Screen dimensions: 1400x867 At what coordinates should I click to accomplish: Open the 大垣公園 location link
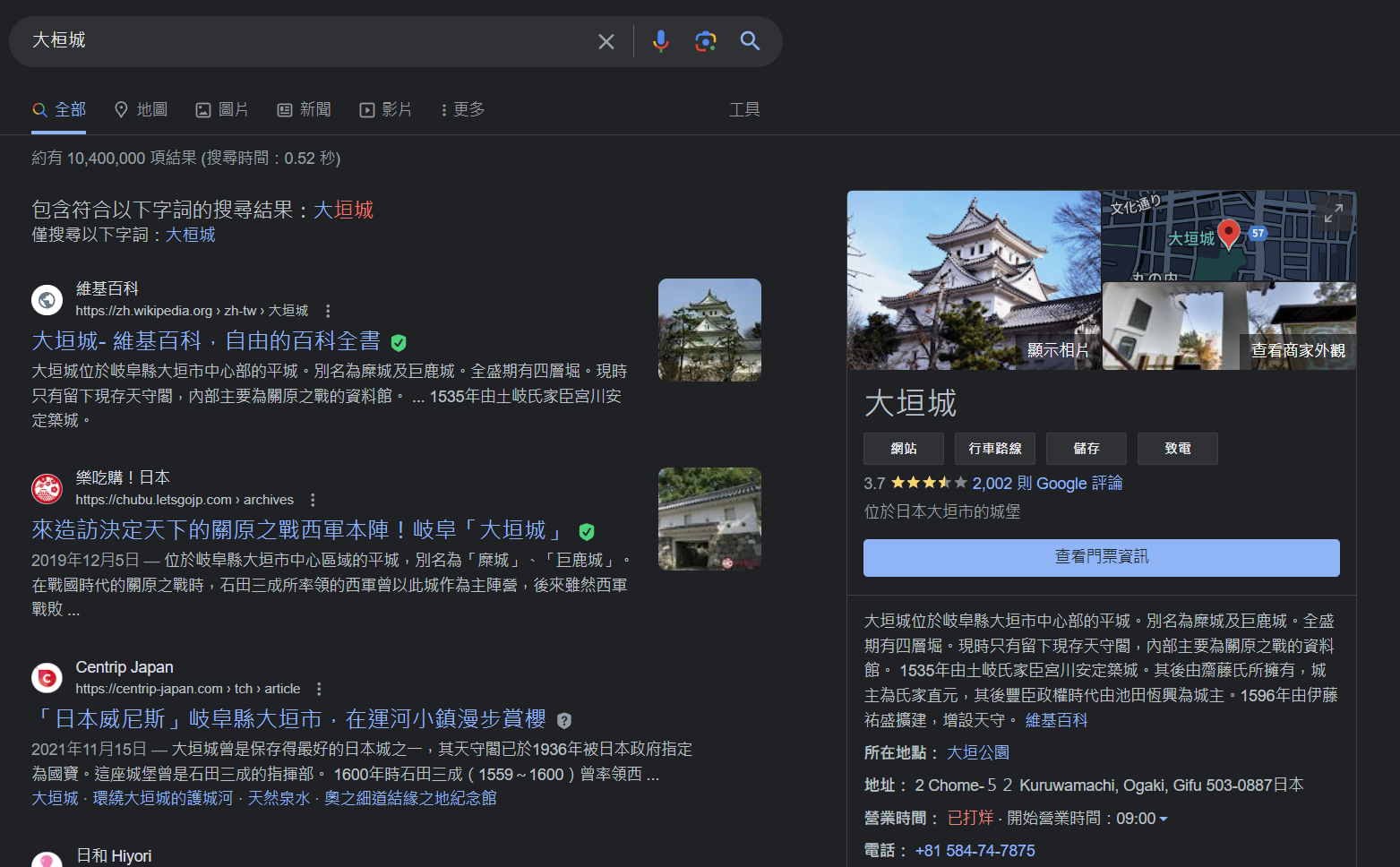978,752
